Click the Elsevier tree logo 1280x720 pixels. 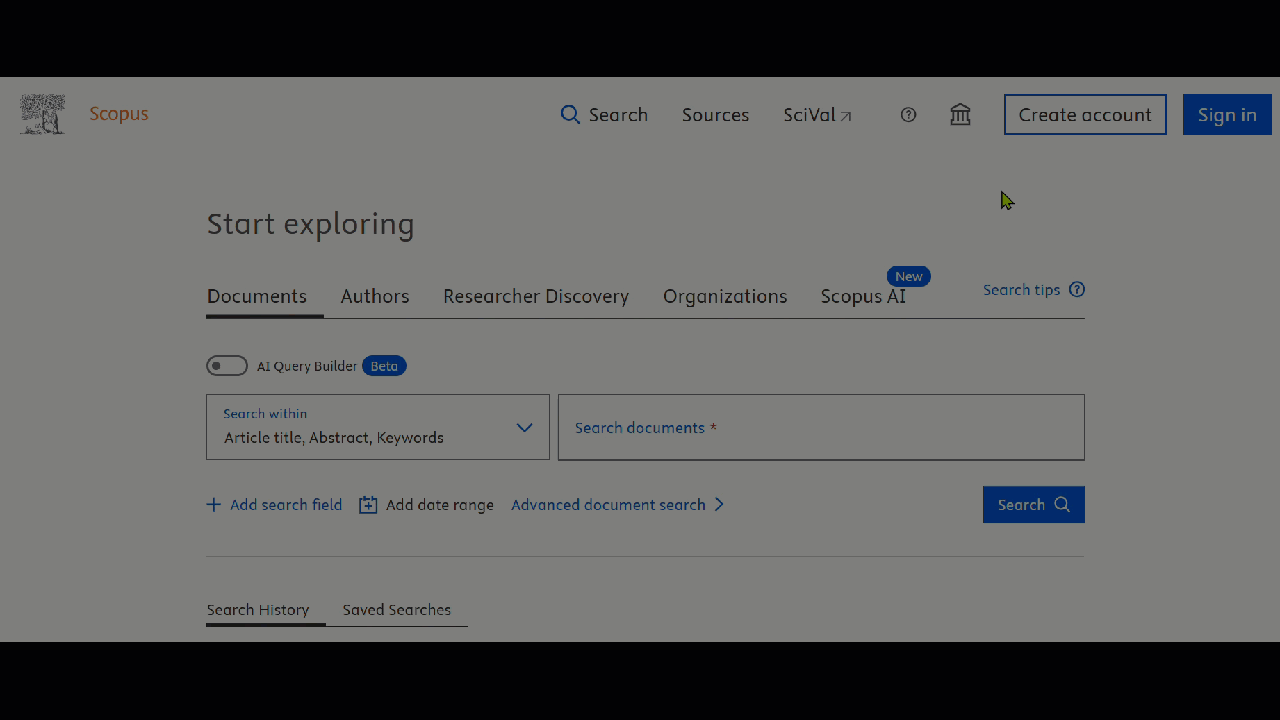click(42, 115)
